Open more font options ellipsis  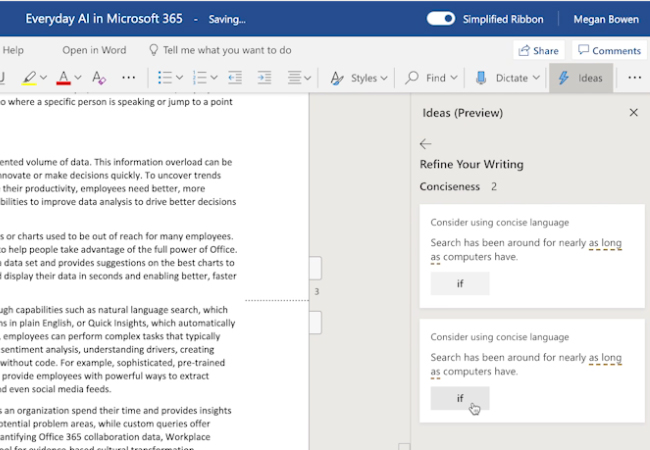coord(129,77)
